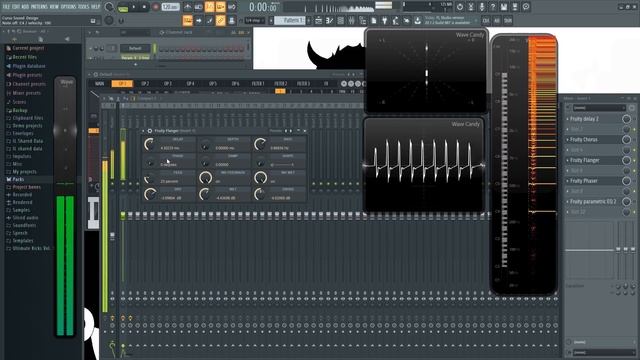Click the transport Play button
The height and width of the screenshot is (360, 640).
tap(133, 7)
